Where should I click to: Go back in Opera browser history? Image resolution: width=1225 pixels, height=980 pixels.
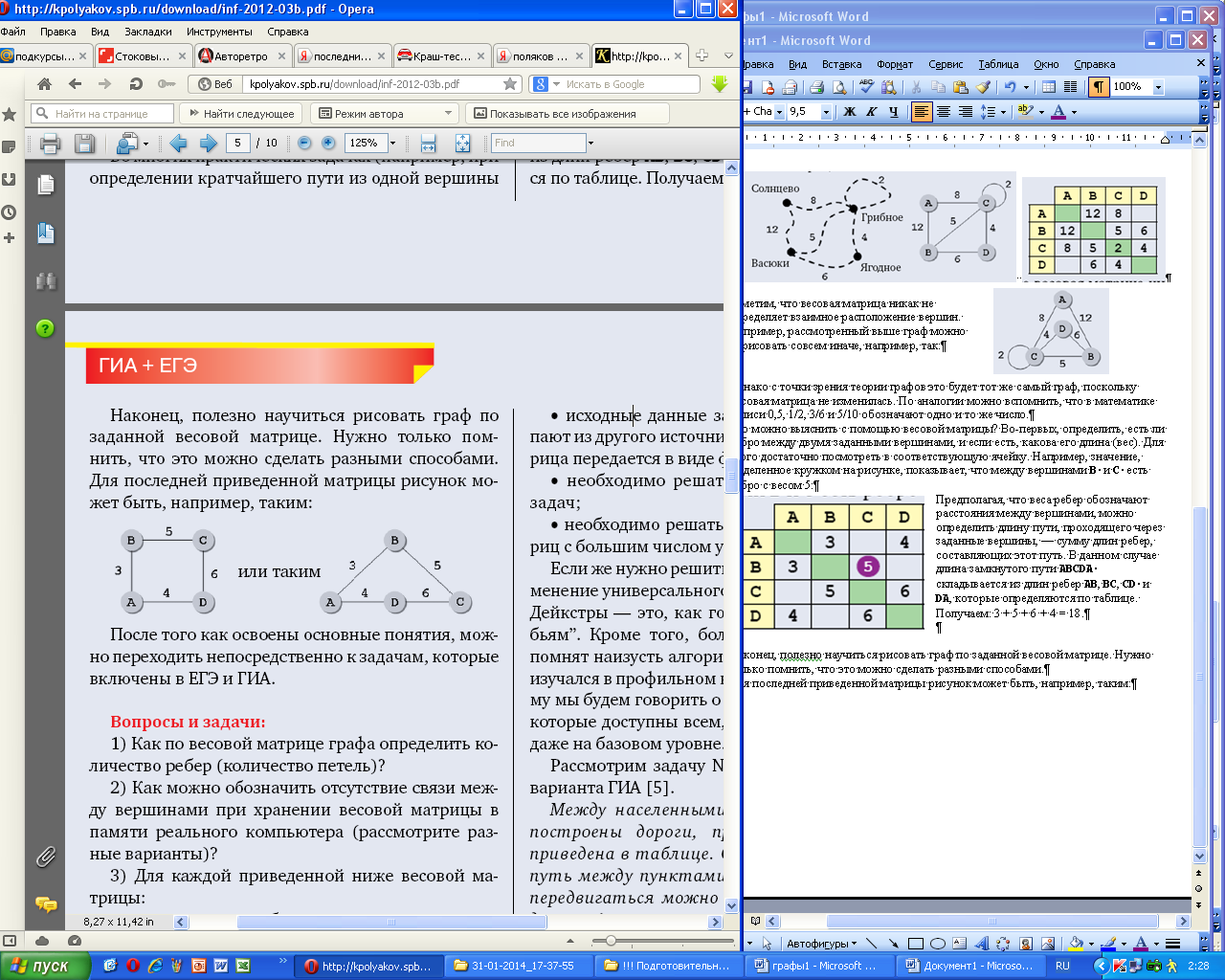pos(75,84)
